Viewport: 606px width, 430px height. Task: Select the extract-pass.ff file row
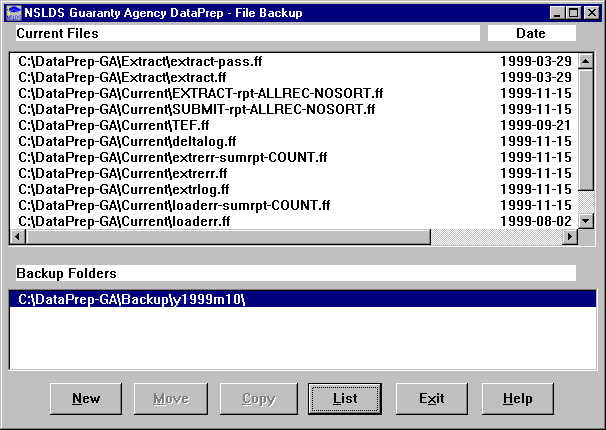(x=294, y=61)
